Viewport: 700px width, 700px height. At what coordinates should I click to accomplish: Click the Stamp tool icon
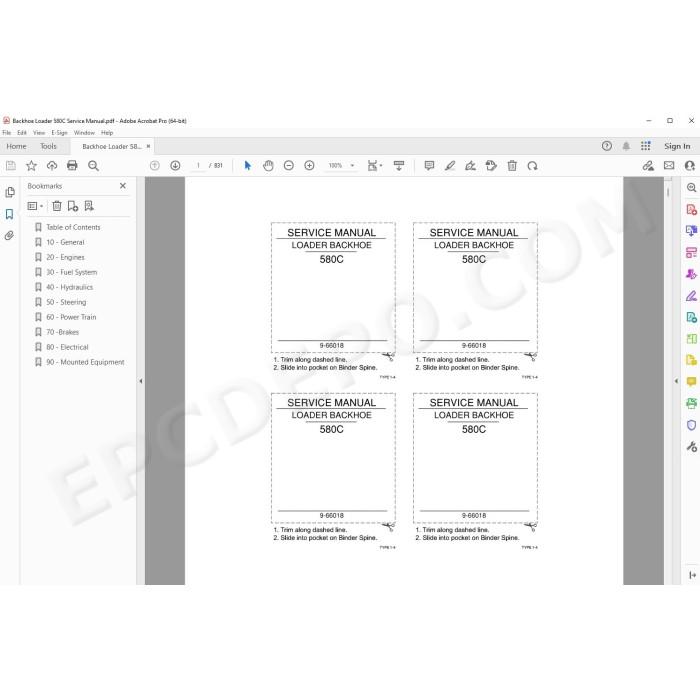point(491,166)
